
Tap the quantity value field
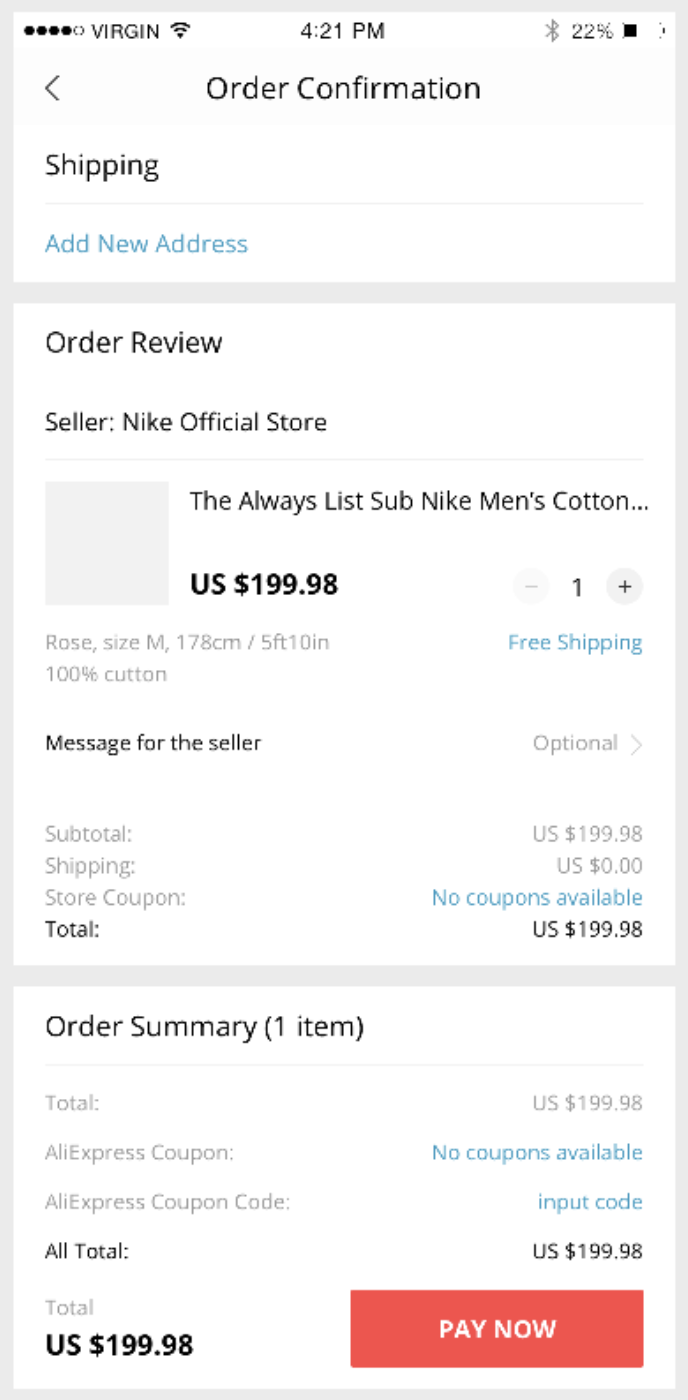click(x=577, y=588)
